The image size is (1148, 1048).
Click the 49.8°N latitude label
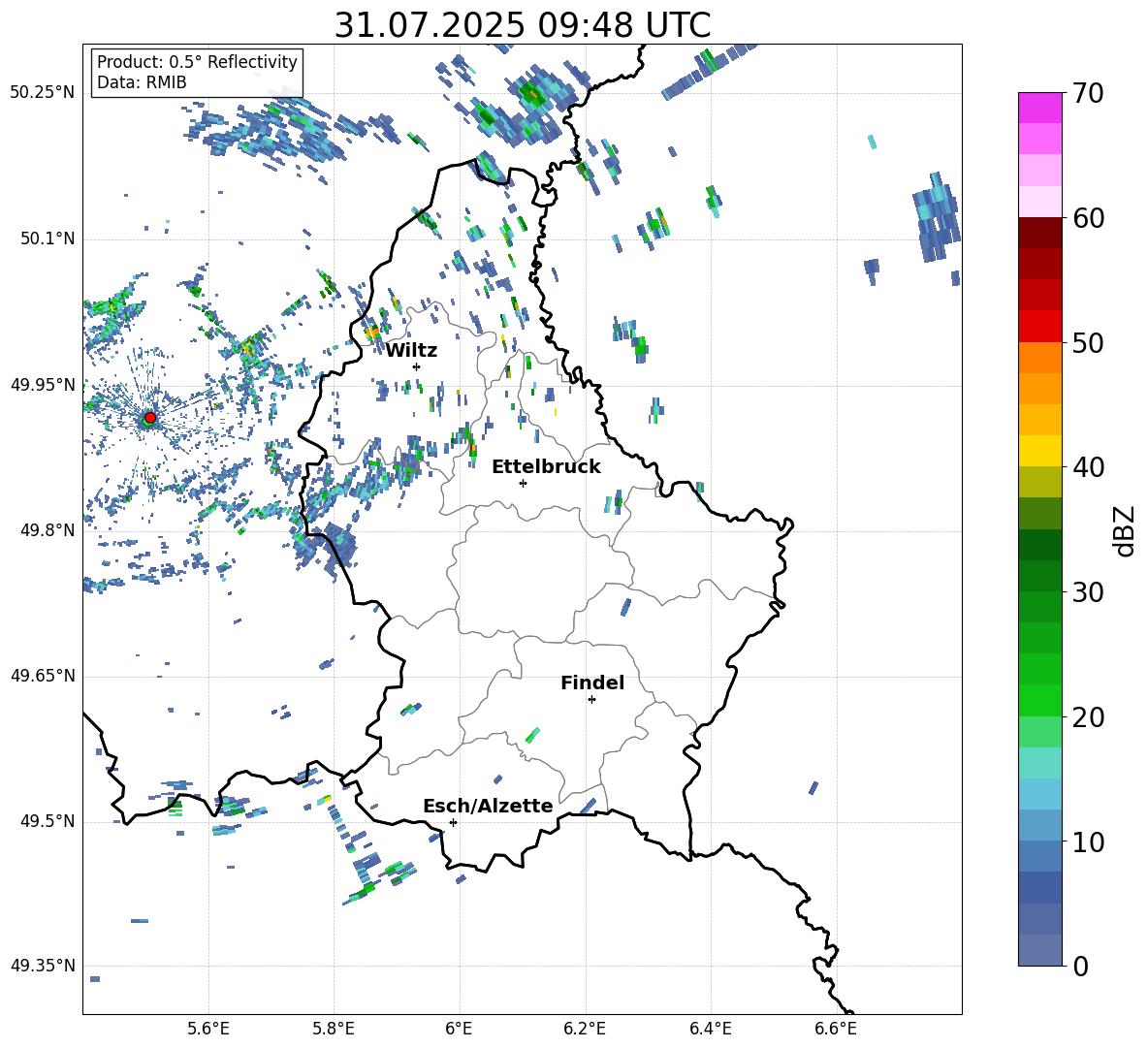pos(48,530)
